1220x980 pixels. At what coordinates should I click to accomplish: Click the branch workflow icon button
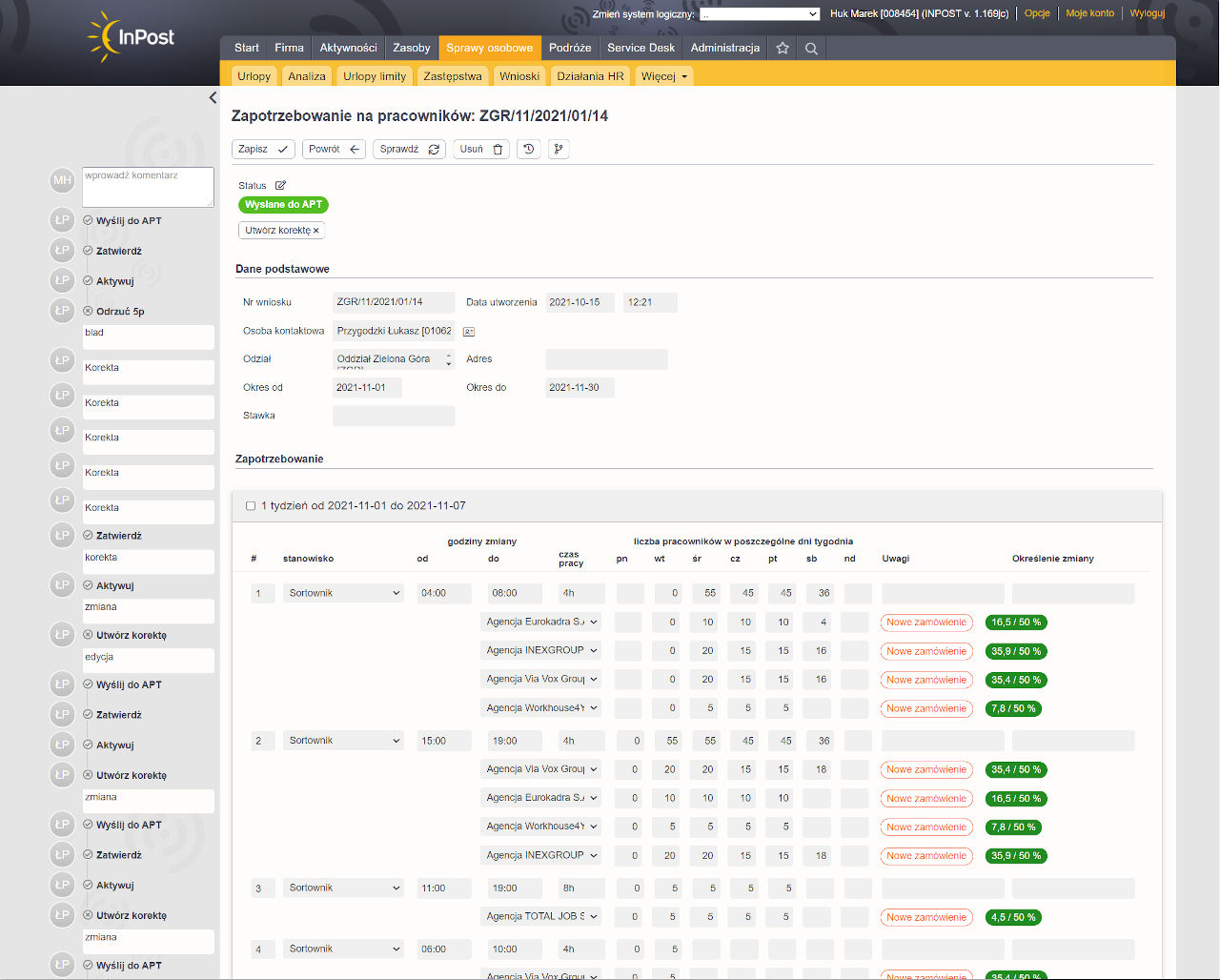tap(559, 149)
